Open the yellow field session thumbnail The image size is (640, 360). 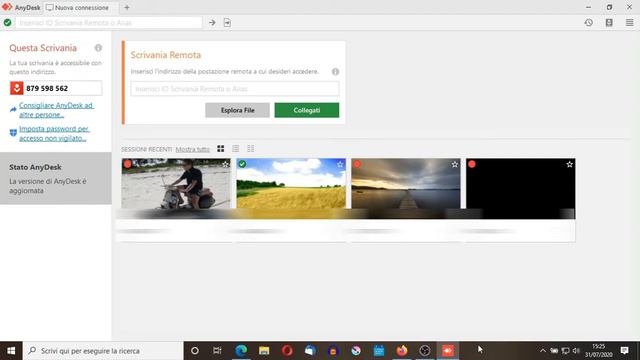coord(291,189)
